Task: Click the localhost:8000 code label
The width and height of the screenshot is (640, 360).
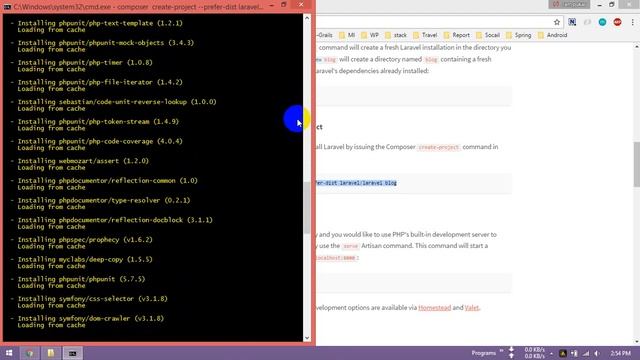Action: point(336,258)
